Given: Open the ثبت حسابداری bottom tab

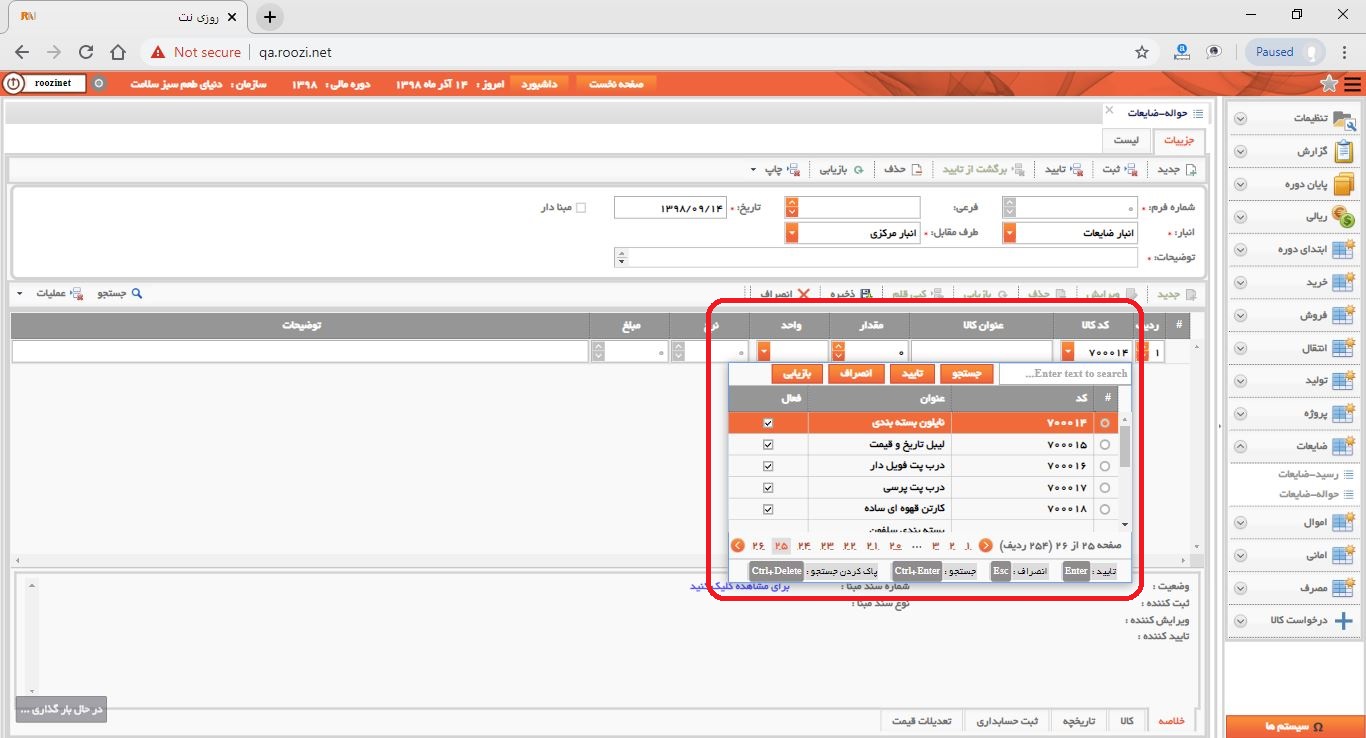Looking at the screenshot, I should [1007, 721].
